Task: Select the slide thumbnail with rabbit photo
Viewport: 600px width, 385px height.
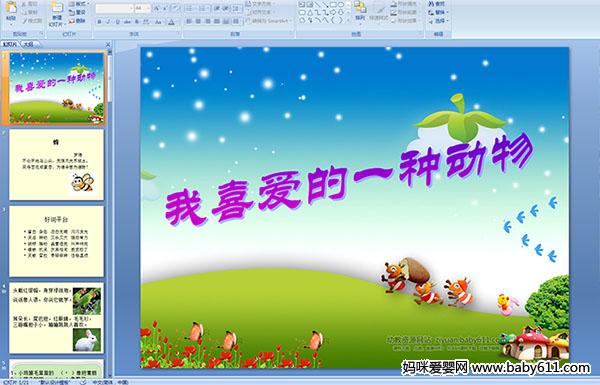Action: point(56,318)
